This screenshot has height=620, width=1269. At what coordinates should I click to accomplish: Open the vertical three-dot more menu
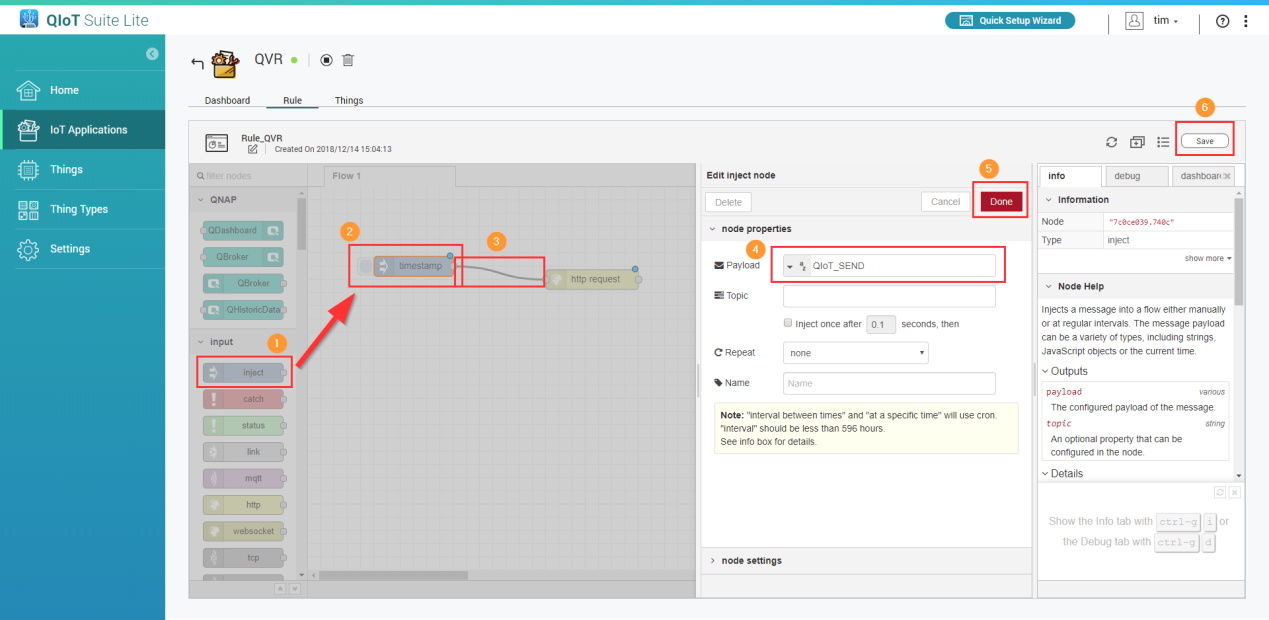tap(1245, 21)
